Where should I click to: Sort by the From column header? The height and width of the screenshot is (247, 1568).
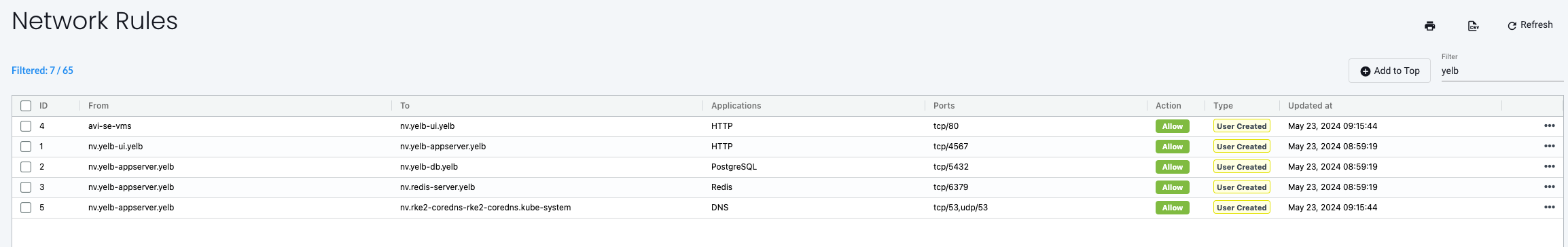[99, 106]
